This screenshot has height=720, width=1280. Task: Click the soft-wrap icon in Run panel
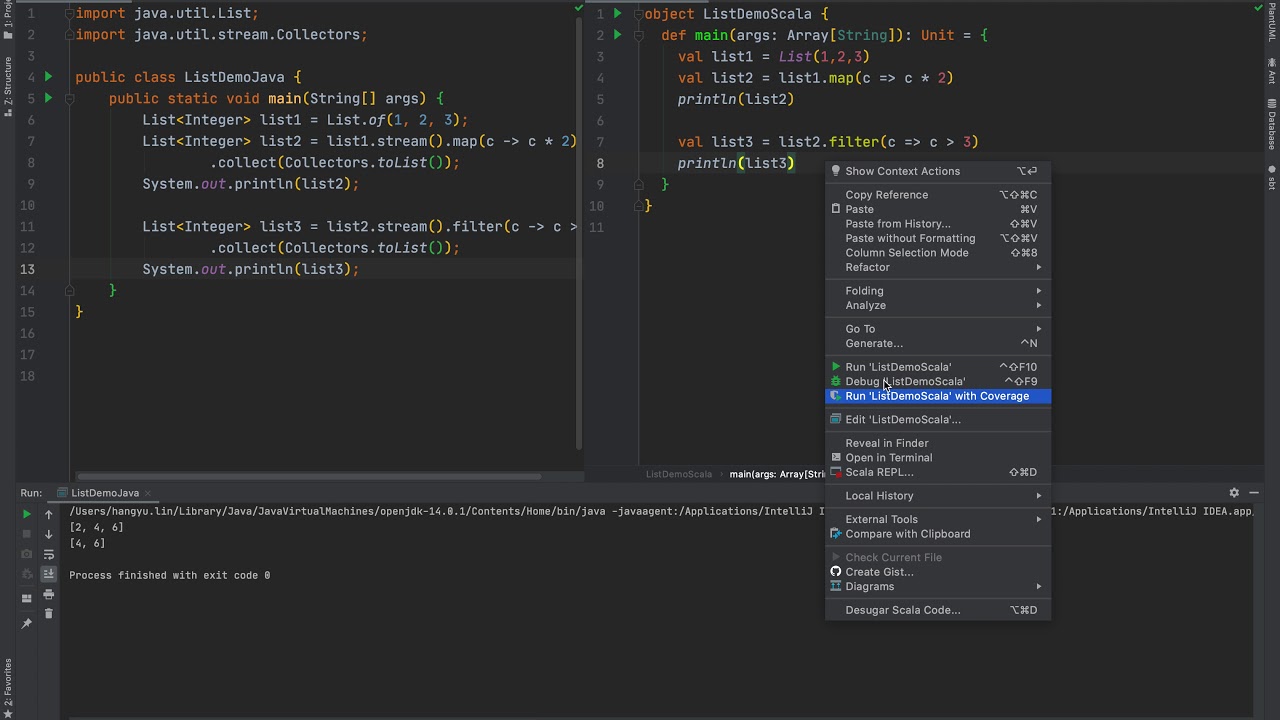pos(48,554)
